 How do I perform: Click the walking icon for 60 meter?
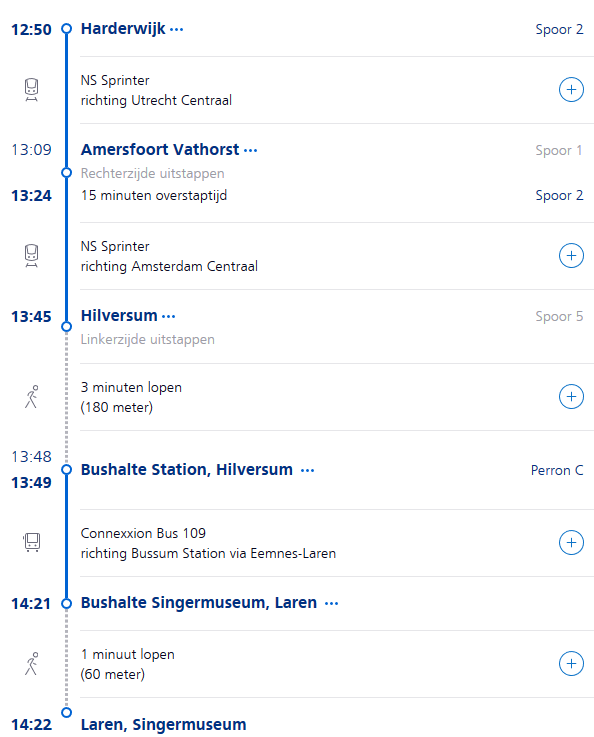(31, 664)
